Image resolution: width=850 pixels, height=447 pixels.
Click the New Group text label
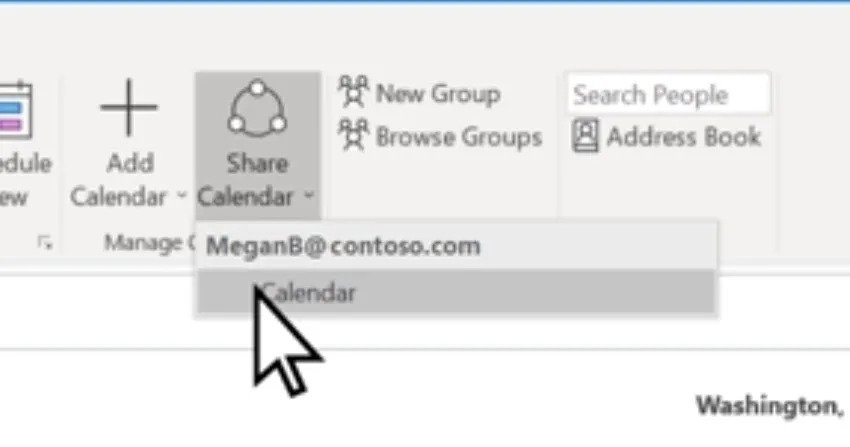[438, 94]
